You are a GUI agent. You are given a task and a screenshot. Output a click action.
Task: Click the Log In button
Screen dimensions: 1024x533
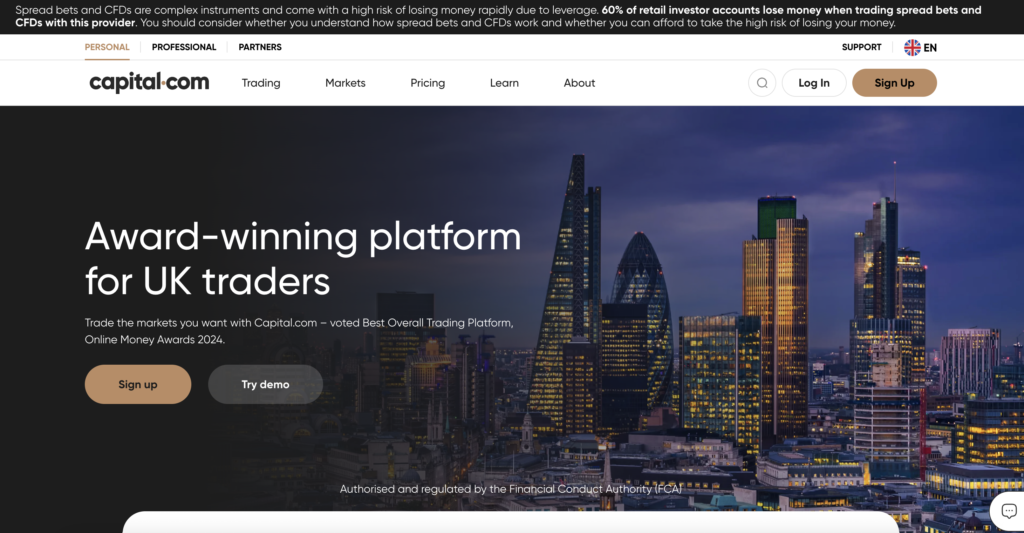coord(814,83)
